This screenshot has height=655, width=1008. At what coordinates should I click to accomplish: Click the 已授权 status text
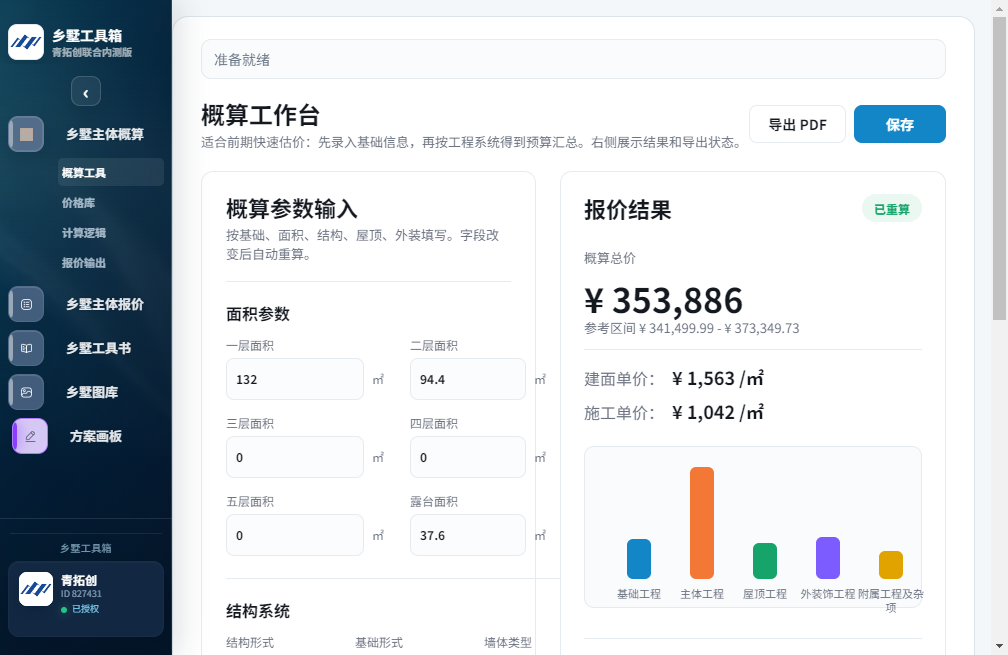86,609
